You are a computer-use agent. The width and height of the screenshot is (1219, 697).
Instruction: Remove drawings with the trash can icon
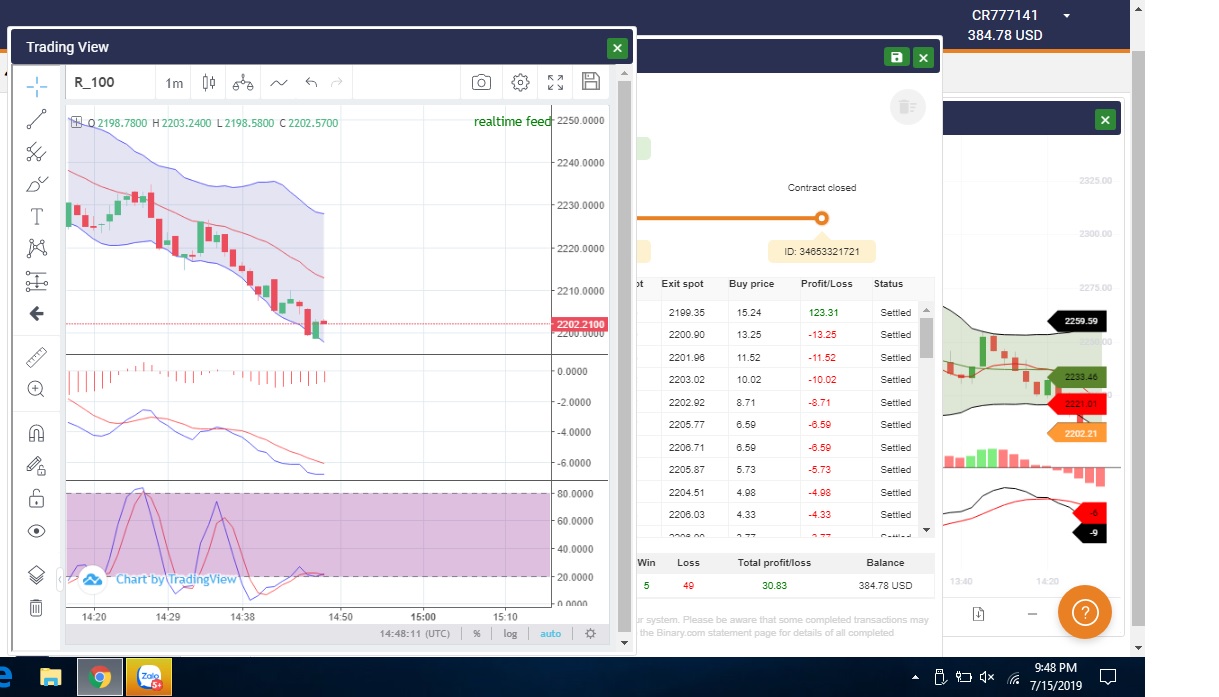click(x=36, y=608)
